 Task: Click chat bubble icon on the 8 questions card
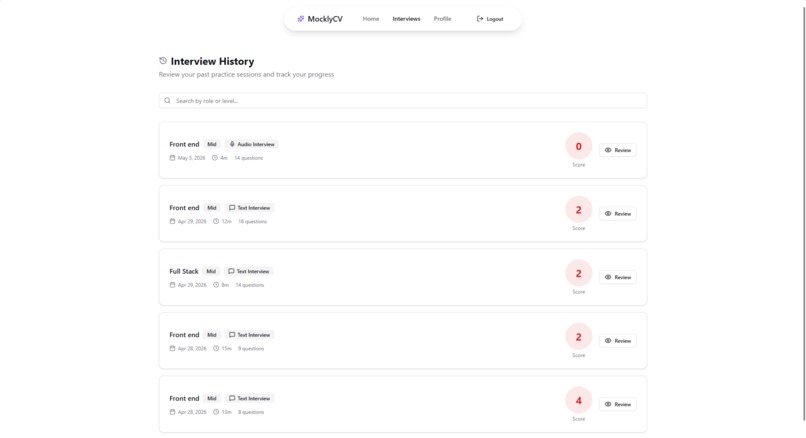(x=232, y=398)
